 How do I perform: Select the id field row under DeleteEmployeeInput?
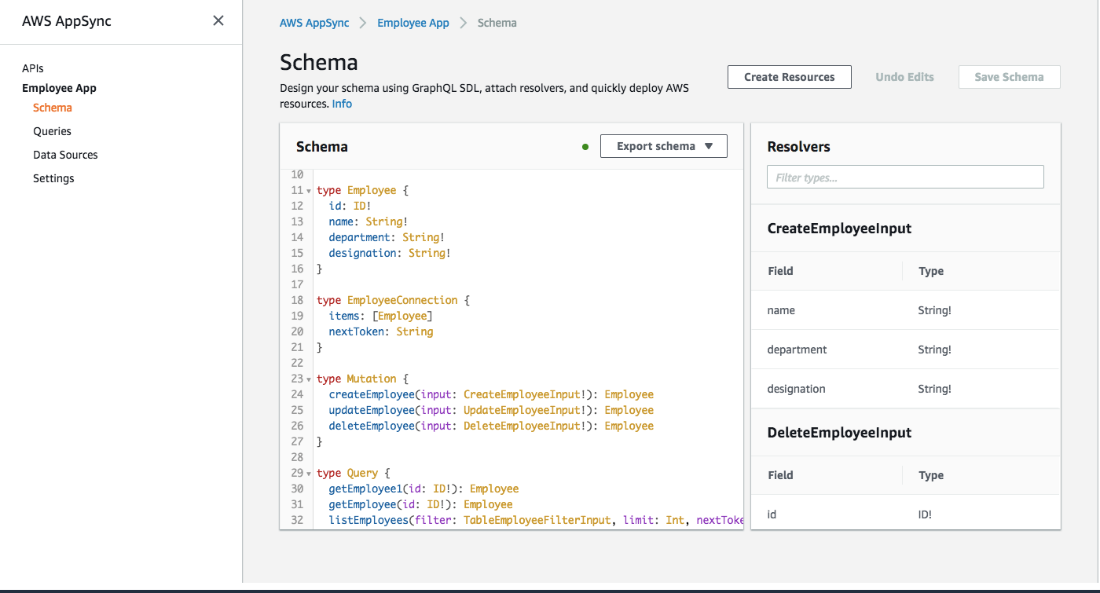pyautogui.click(x=905, y=514)
